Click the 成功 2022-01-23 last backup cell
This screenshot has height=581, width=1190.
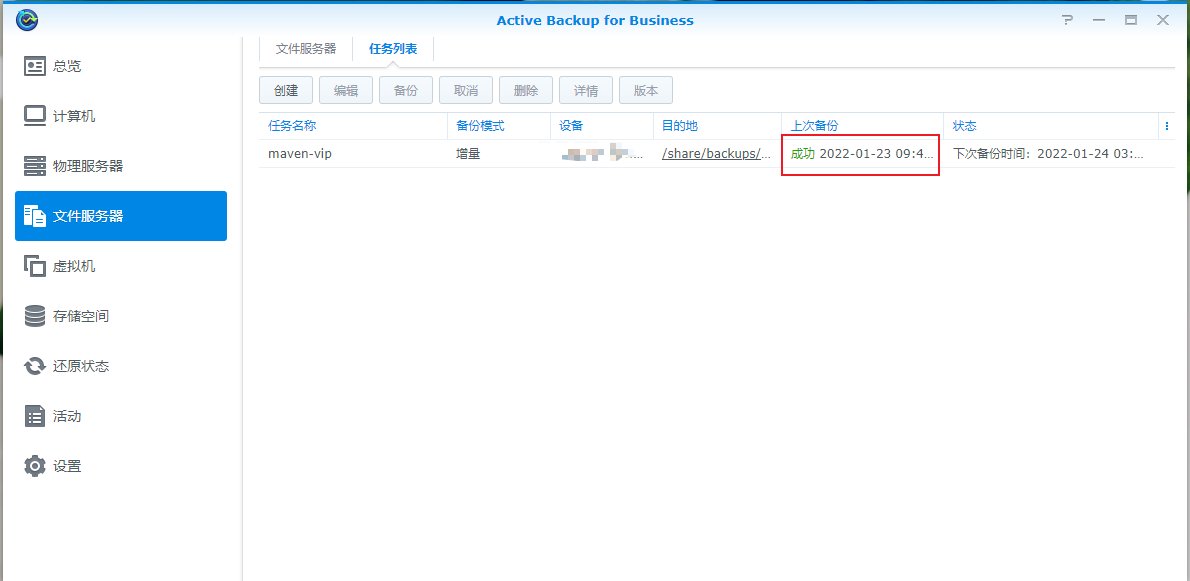(x=862, y=153)
